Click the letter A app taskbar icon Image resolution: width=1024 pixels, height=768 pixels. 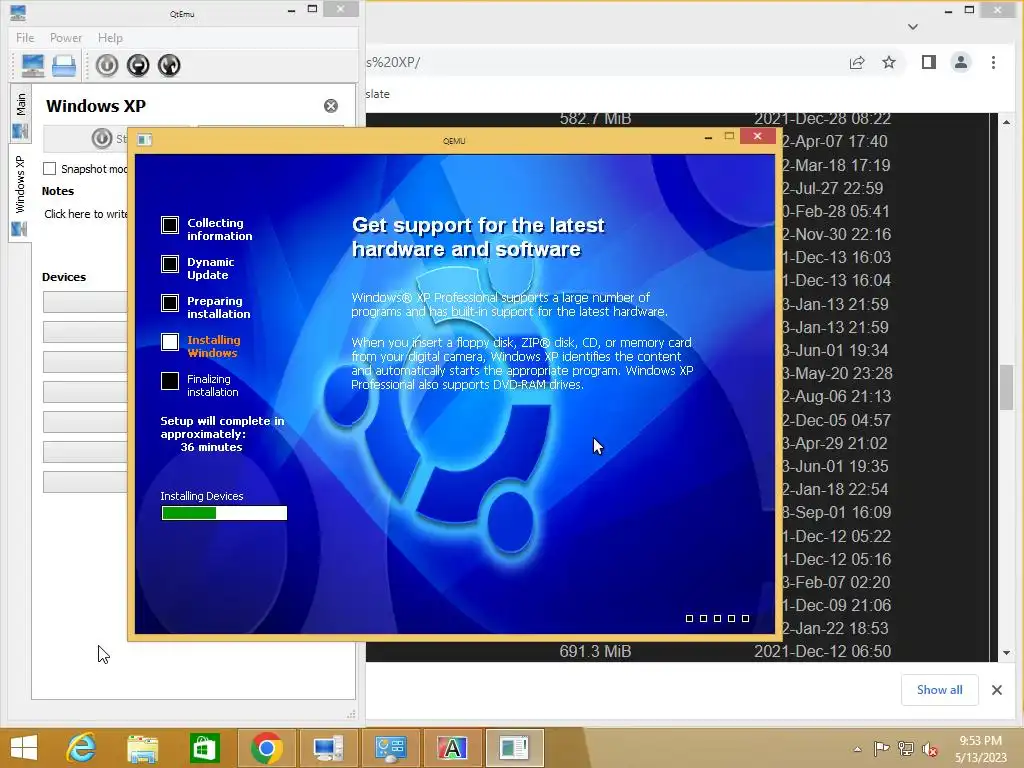click(x=452, y=748)
